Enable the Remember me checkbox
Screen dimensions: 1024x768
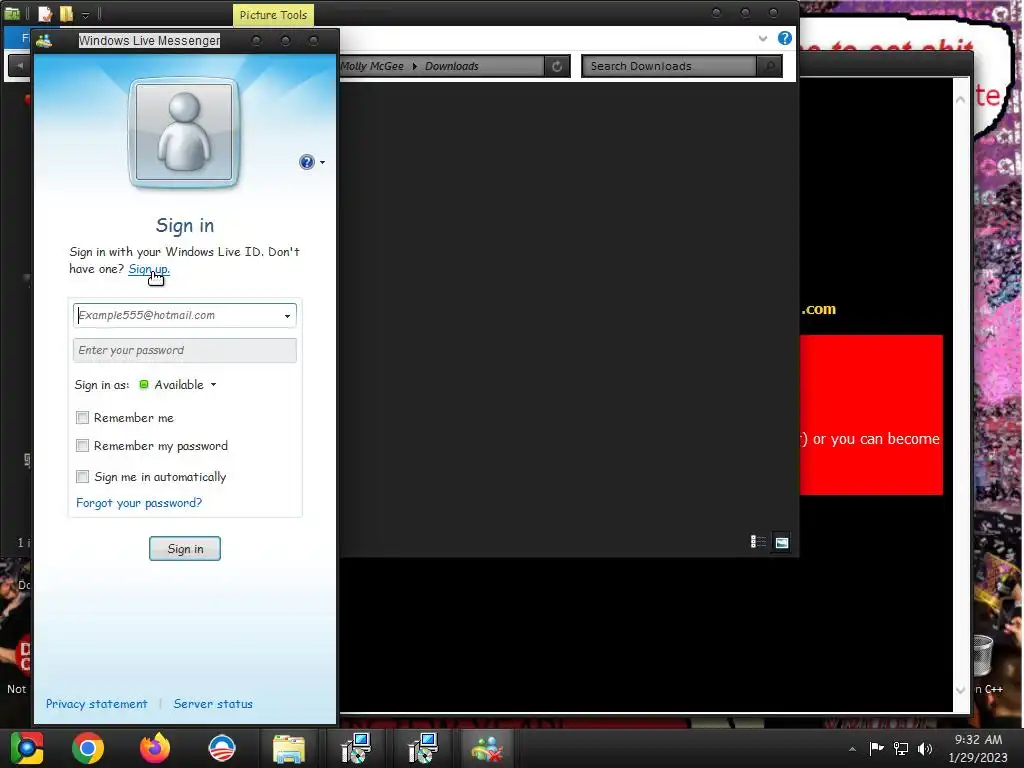(82, 417)
